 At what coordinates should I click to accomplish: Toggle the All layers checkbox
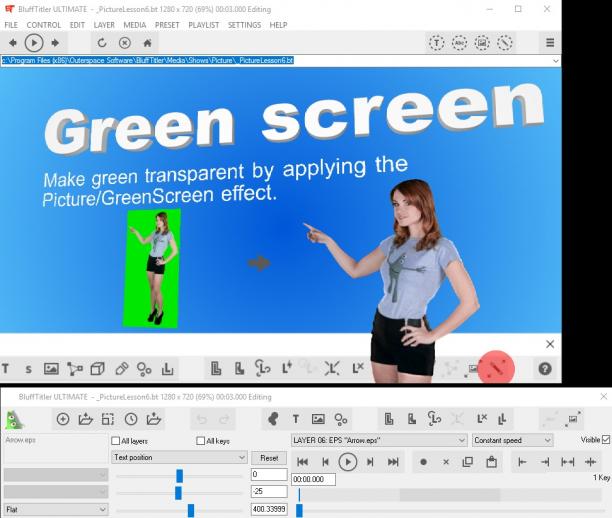click(x=116, y=441)
